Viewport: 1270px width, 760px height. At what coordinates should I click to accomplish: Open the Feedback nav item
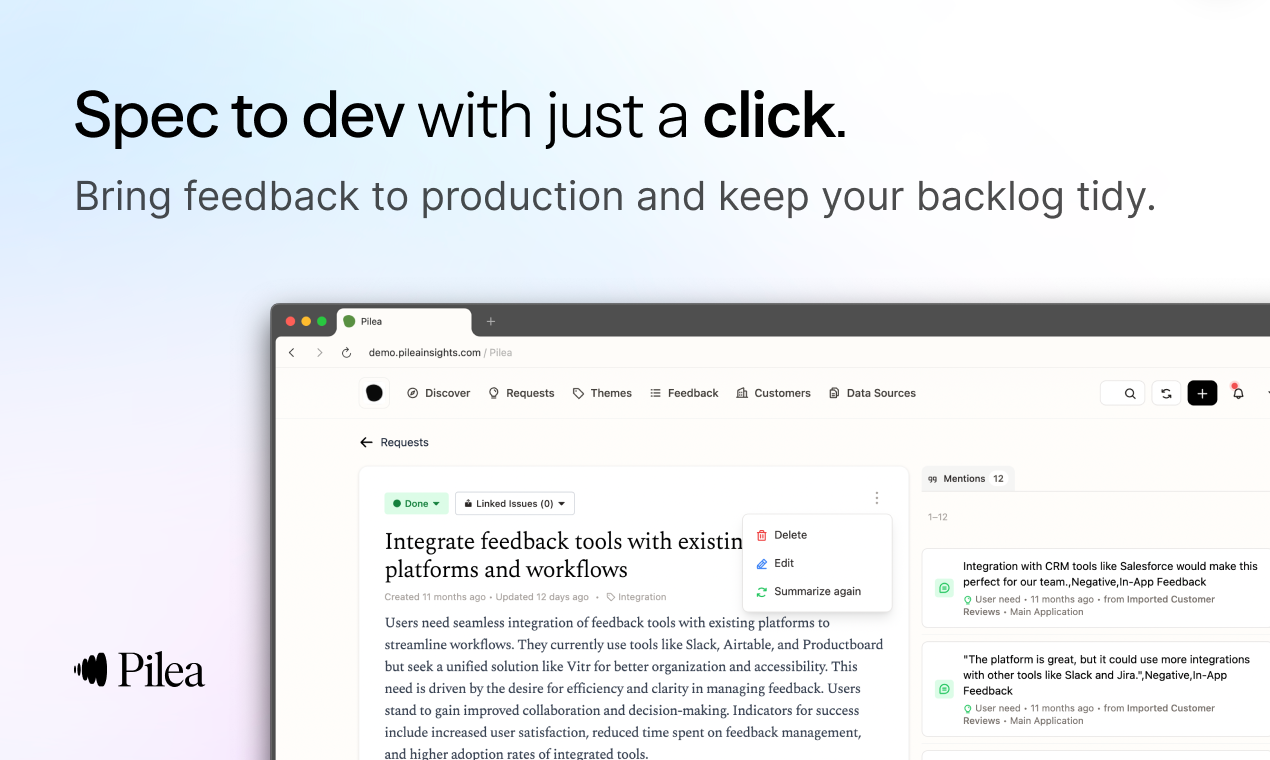coord(684,393)
